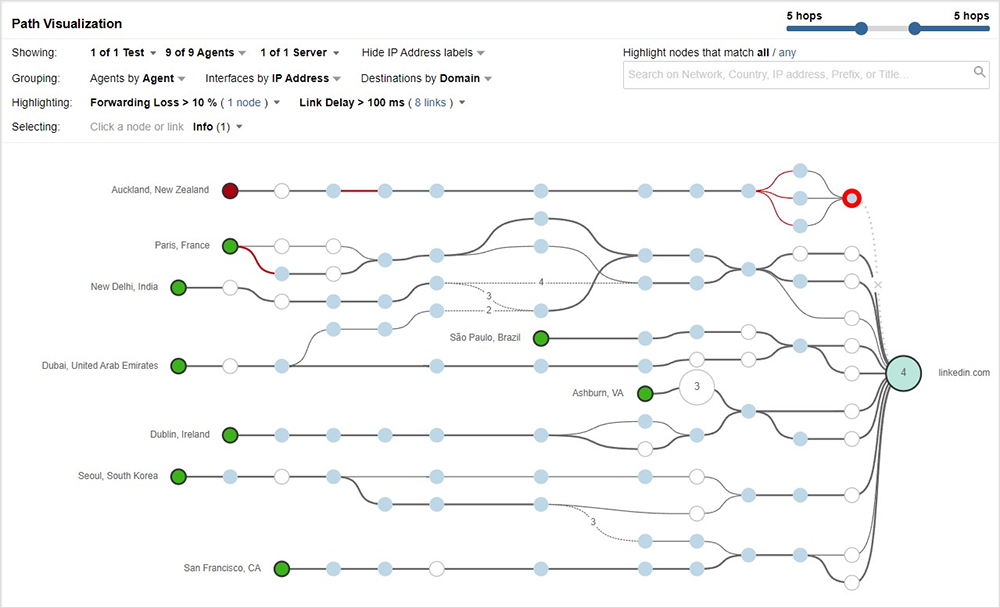The height and width of the screenshot is (608, 1000).
Task: Click the left hops slider handle
Action: 861,28
